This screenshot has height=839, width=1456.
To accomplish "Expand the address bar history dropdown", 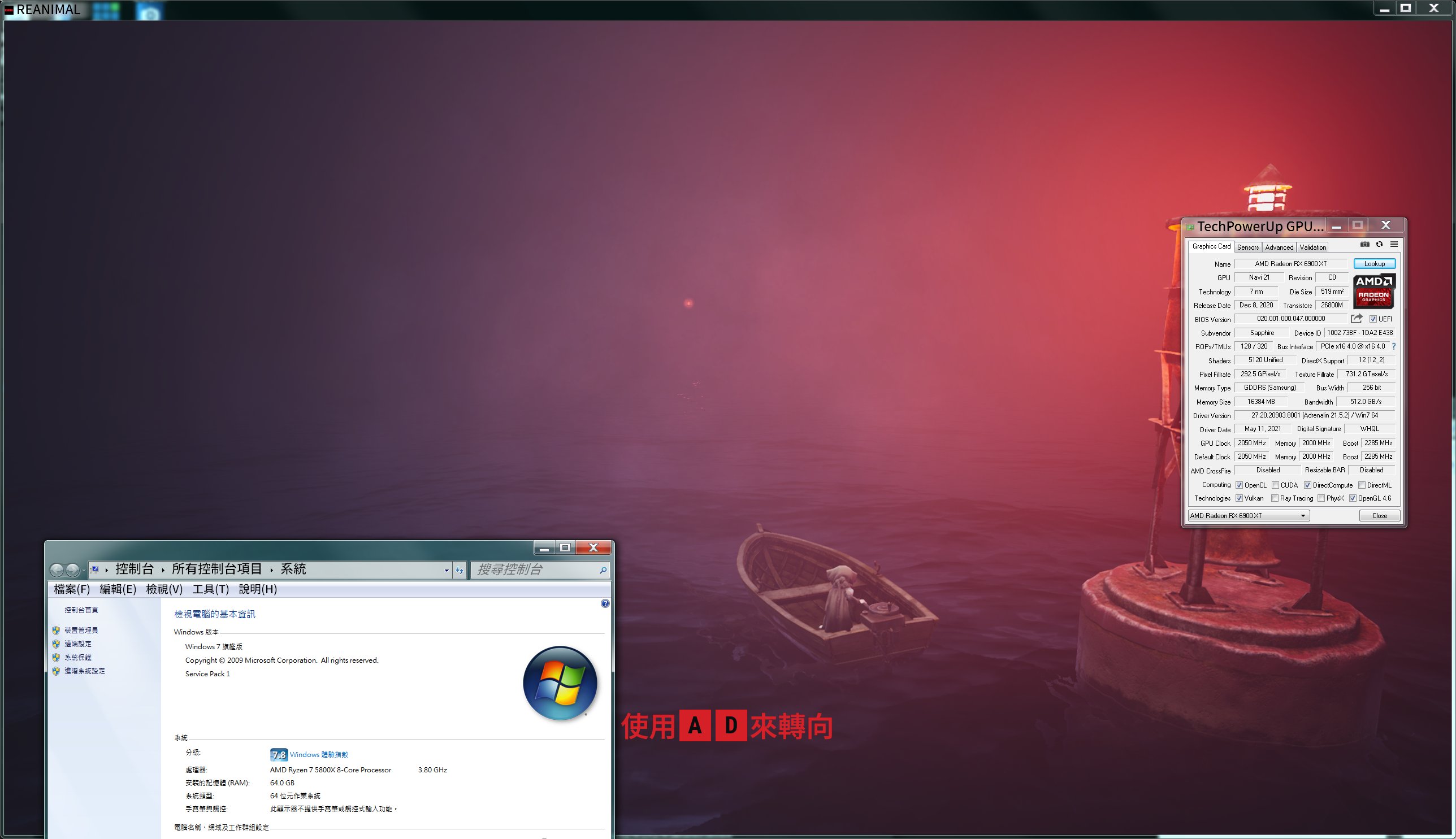I will (446, 571).
